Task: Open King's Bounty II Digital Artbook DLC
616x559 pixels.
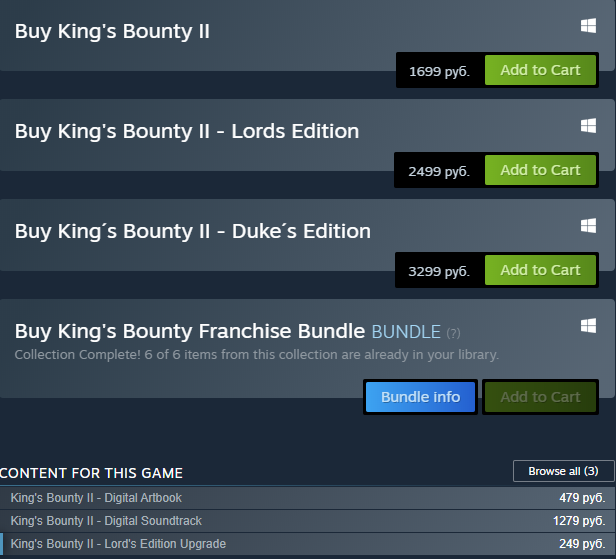Action: (x=96, y=498)
